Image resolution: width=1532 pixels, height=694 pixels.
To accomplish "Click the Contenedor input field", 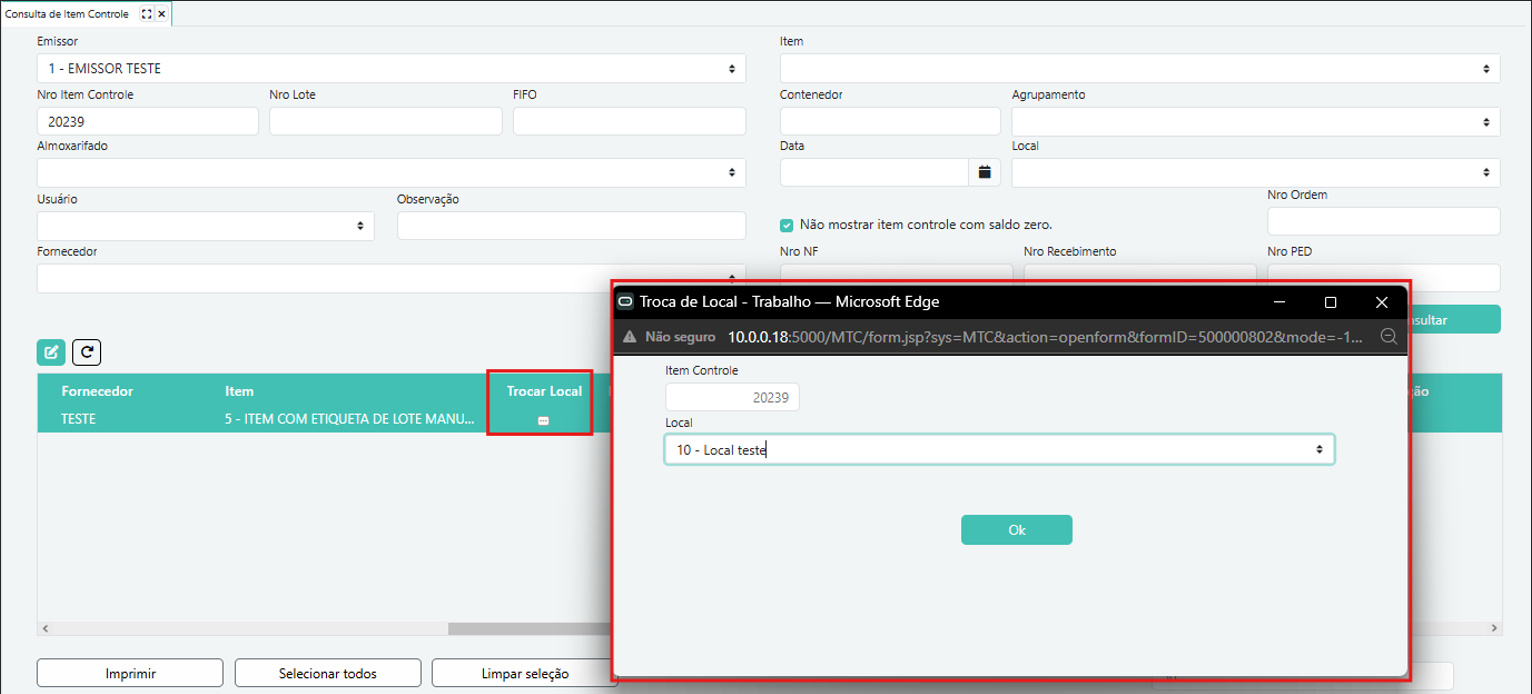I will pyautogui.click(x=890, y=121).
